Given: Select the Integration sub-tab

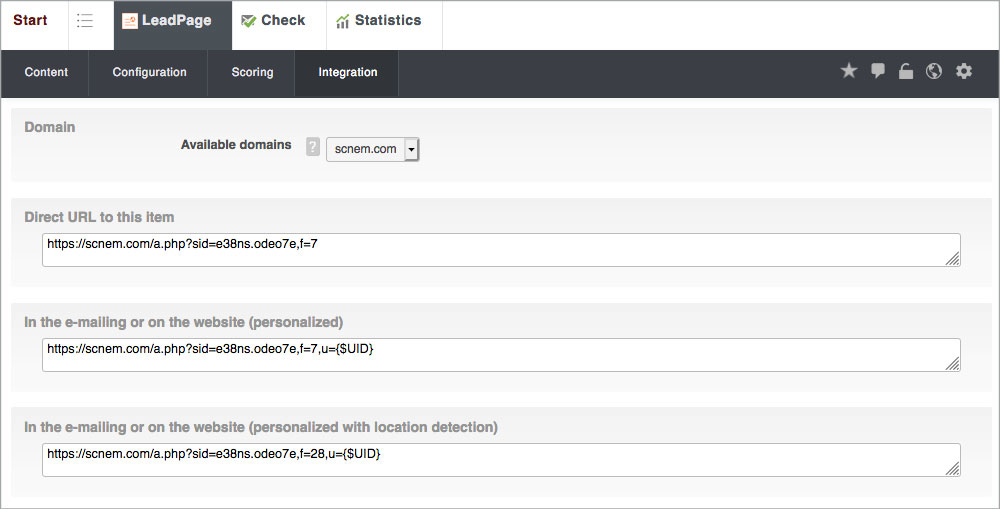Looking at the screenshot, I should [347, 72].
